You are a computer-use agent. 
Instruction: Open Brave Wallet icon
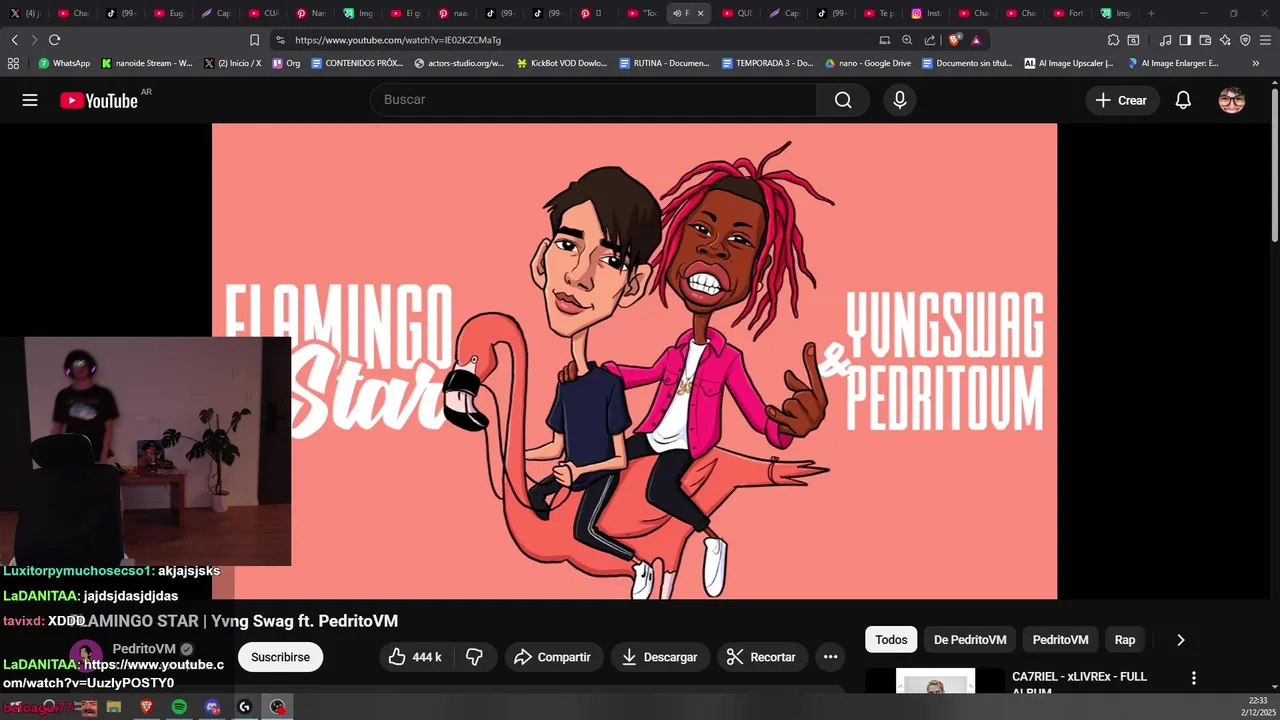pyautogui.click(x=1205, y=40)
